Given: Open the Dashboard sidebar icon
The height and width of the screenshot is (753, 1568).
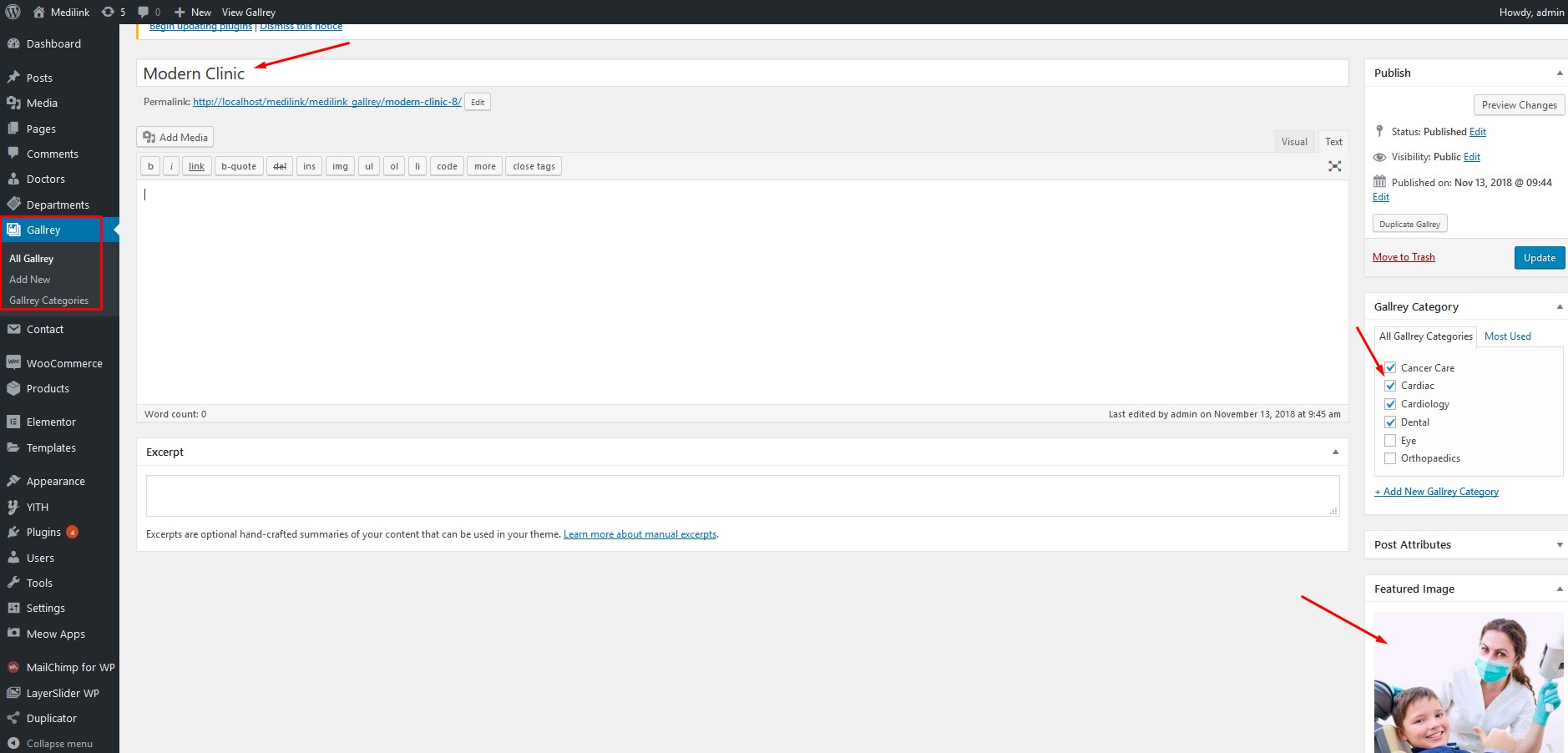Looking at the screenshot, I should (x=13, y=43).
